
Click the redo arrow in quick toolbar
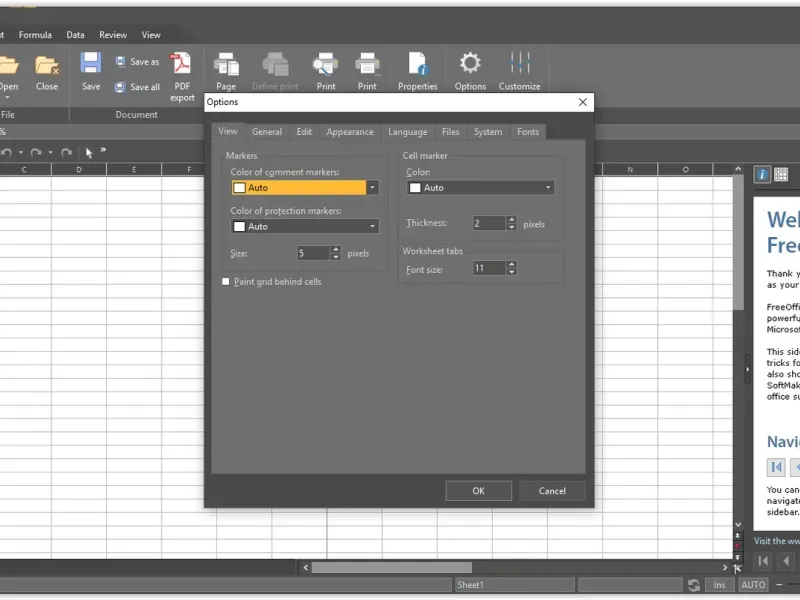tap(36, 153)
